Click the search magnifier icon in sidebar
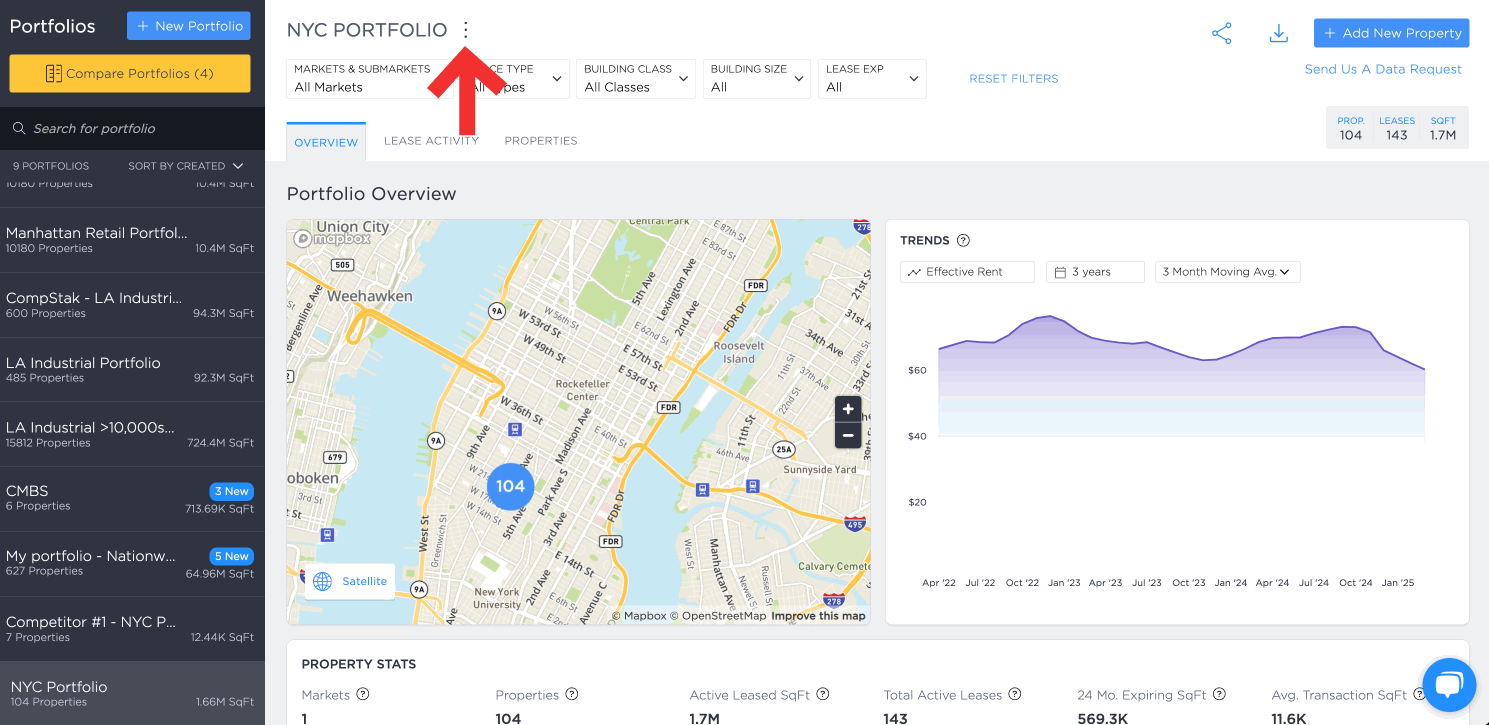Image resolution: width=1489 pixels, height=725 pixels. pos(19,128)
